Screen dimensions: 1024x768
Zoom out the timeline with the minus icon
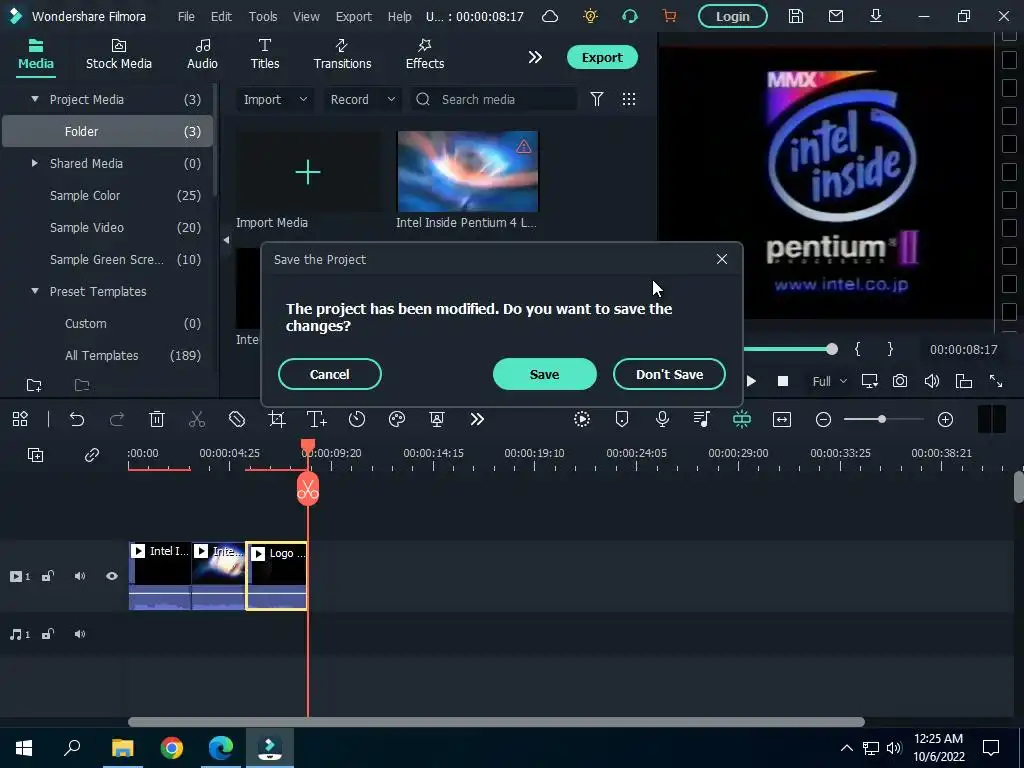pyautogui.click(x=824, y=419)
